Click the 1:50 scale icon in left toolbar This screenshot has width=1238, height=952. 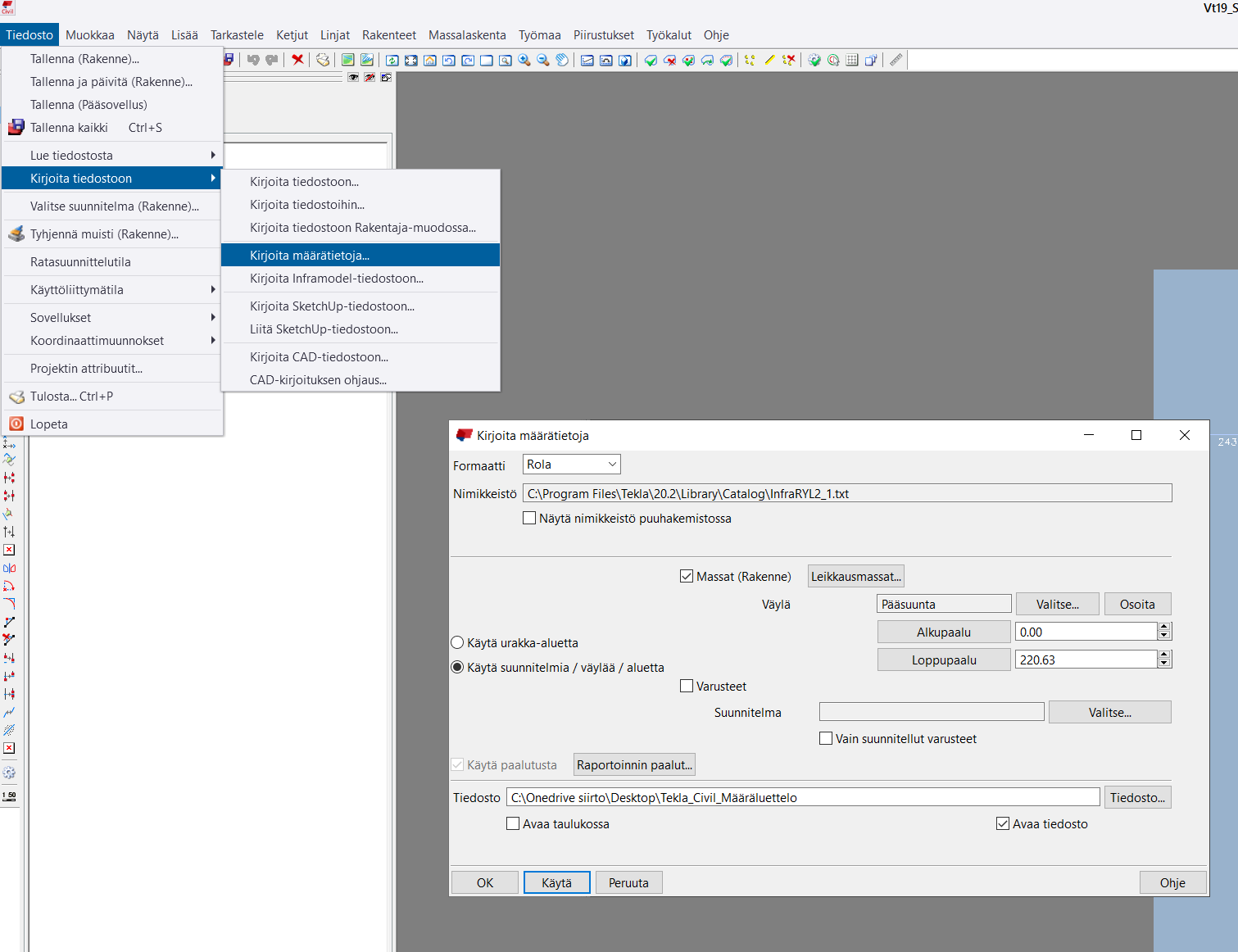[x=9, y=796]
